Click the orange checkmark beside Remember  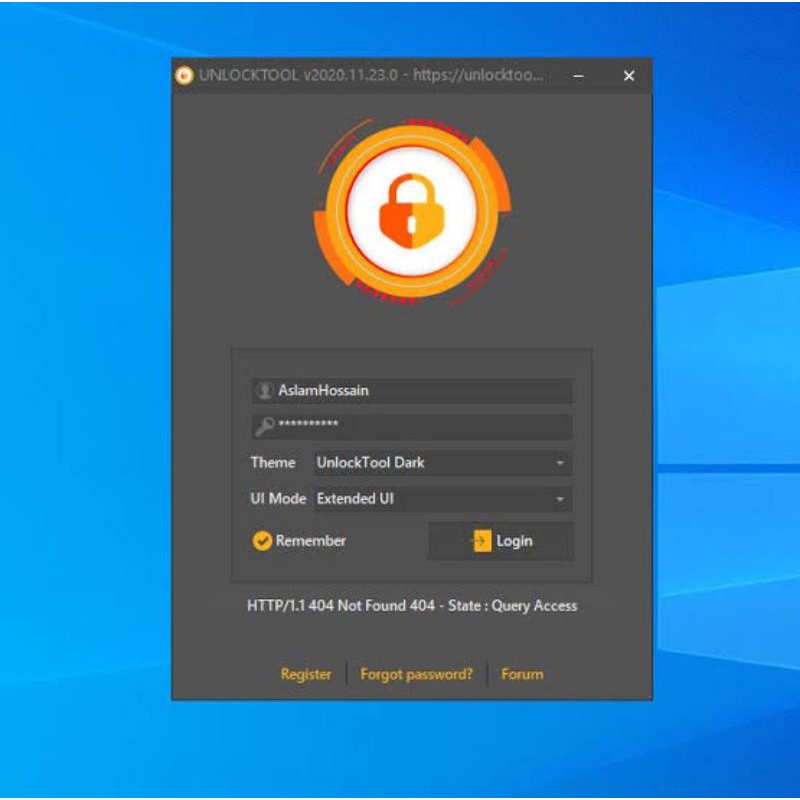point(261,540)
